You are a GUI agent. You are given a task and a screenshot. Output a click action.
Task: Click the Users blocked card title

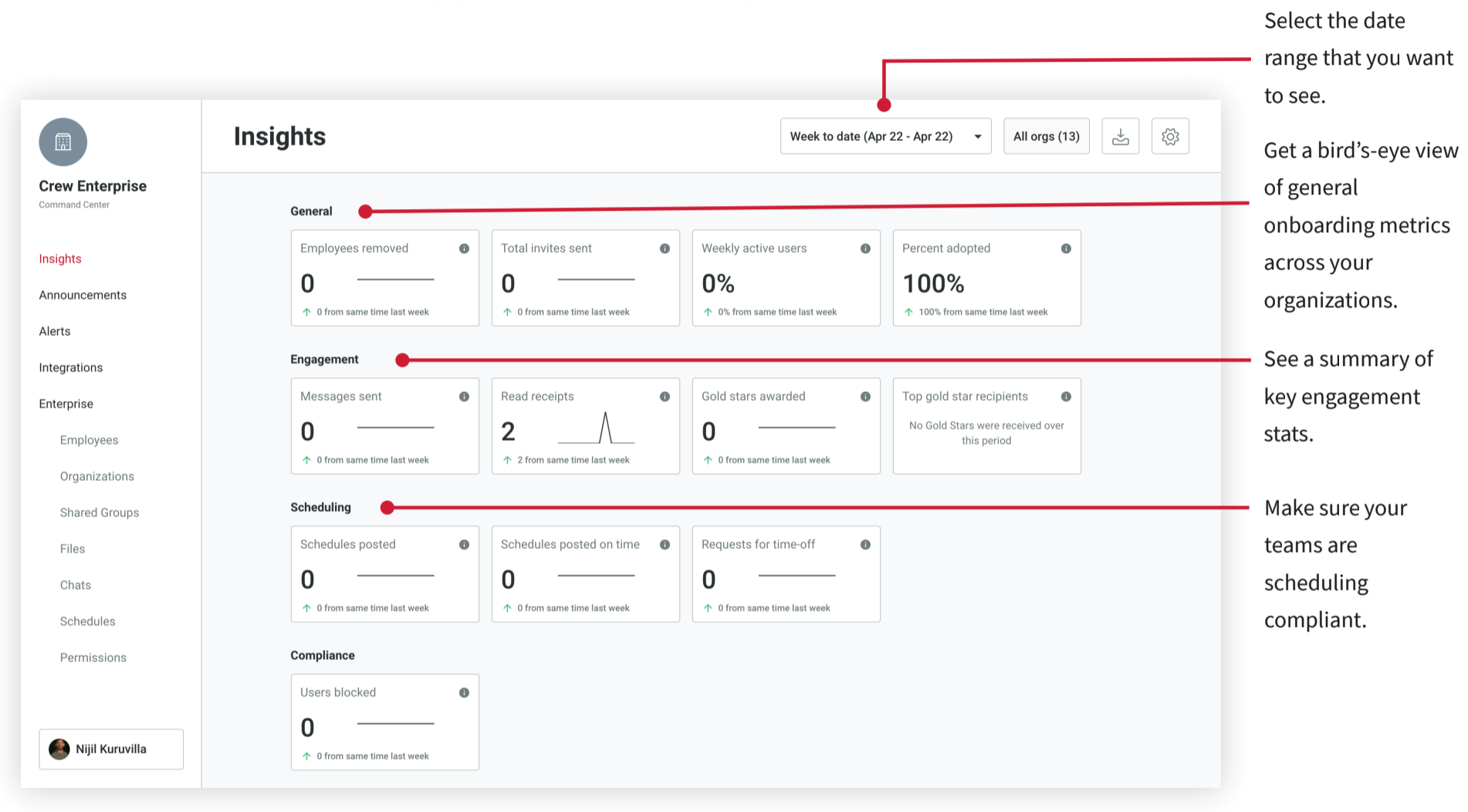(338, 692)
